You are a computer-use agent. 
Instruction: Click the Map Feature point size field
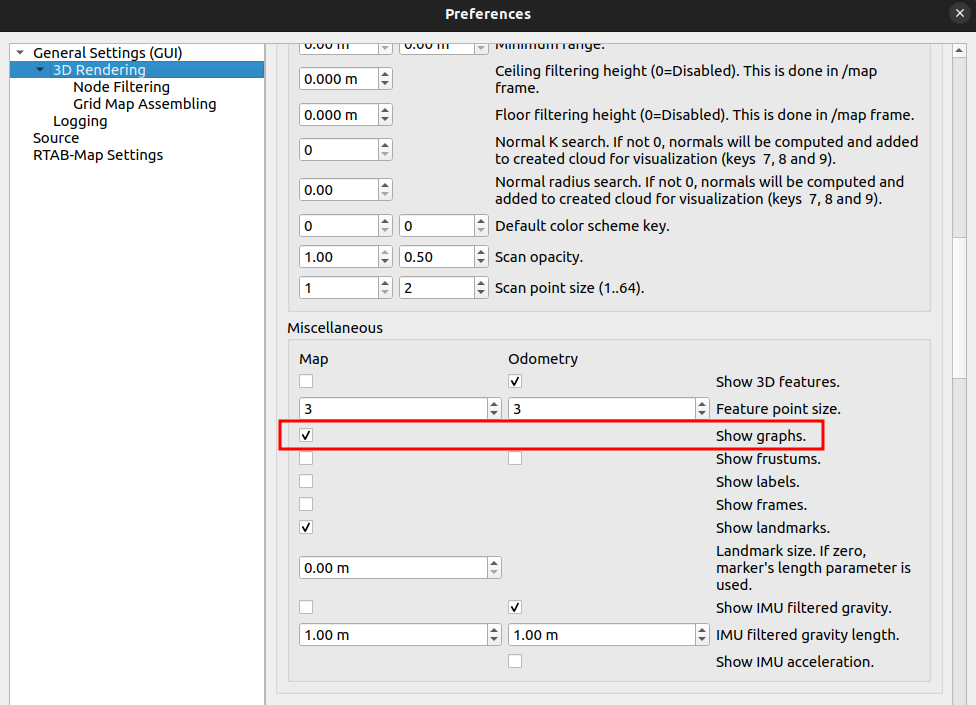392,409
